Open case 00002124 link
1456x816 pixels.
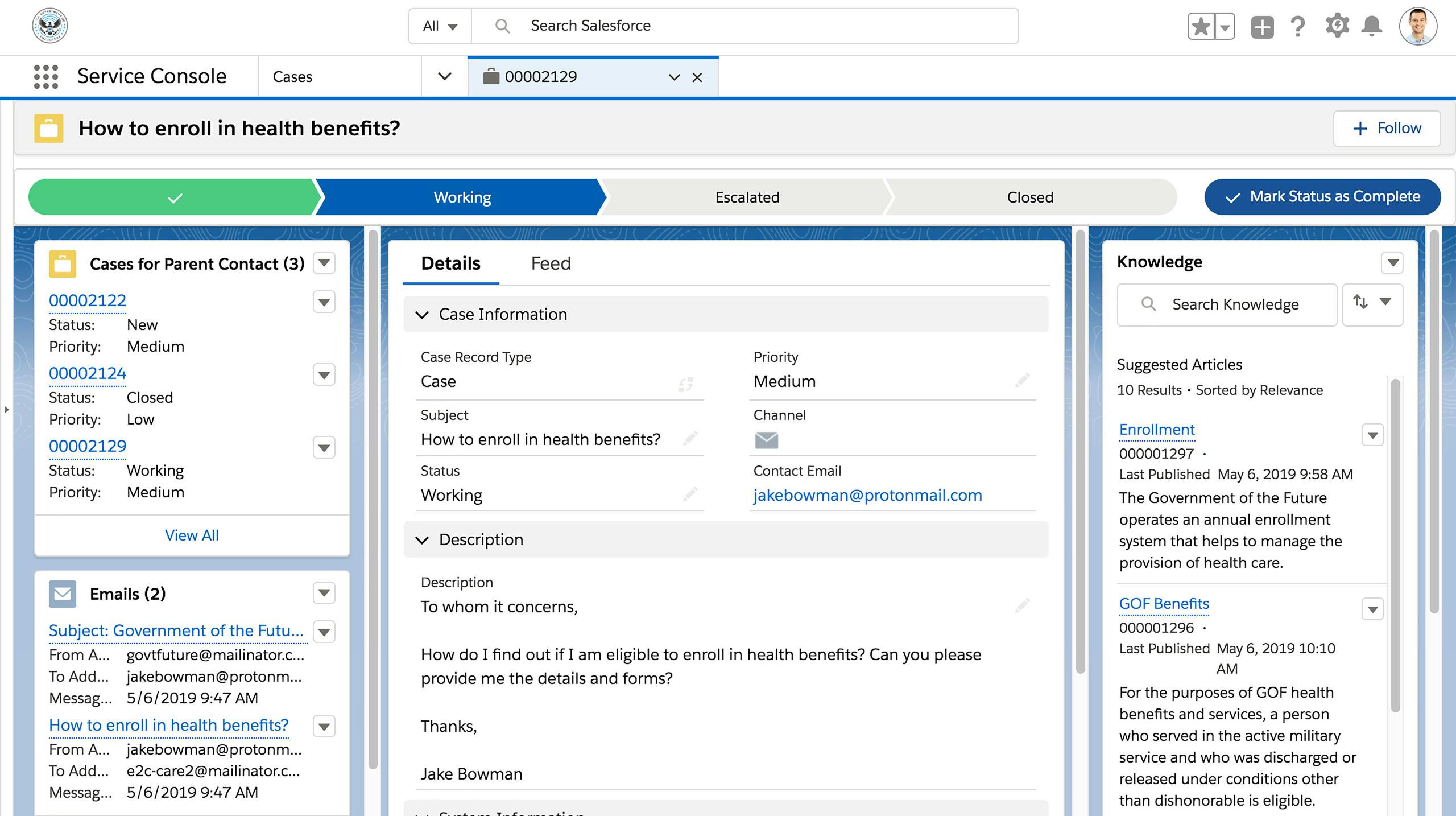(88, 373)
